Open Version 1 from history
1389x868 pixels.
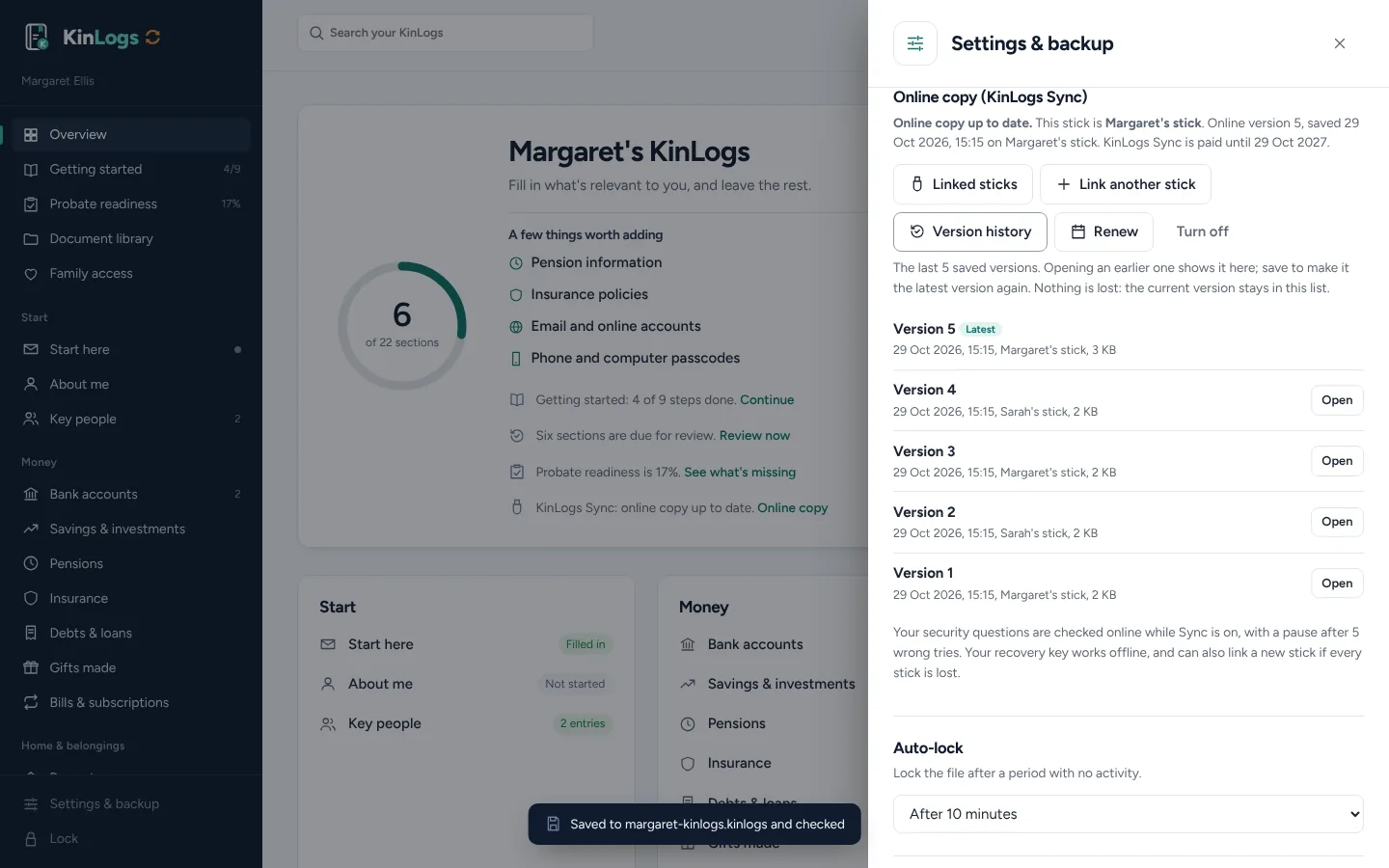point(1337,583)
